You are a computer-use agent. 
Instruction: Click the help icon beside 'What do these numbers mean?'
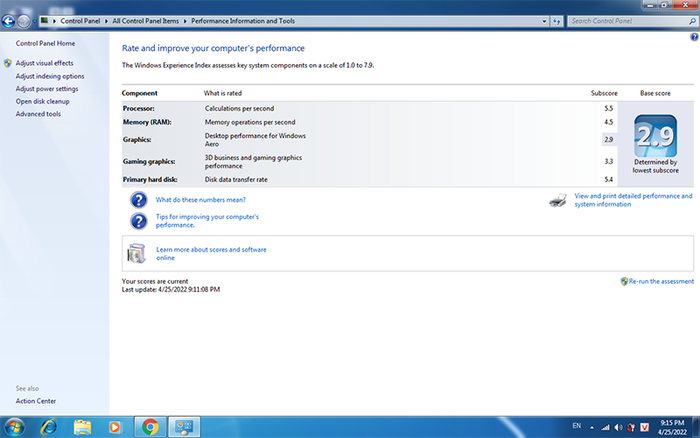tap(139, 199)
